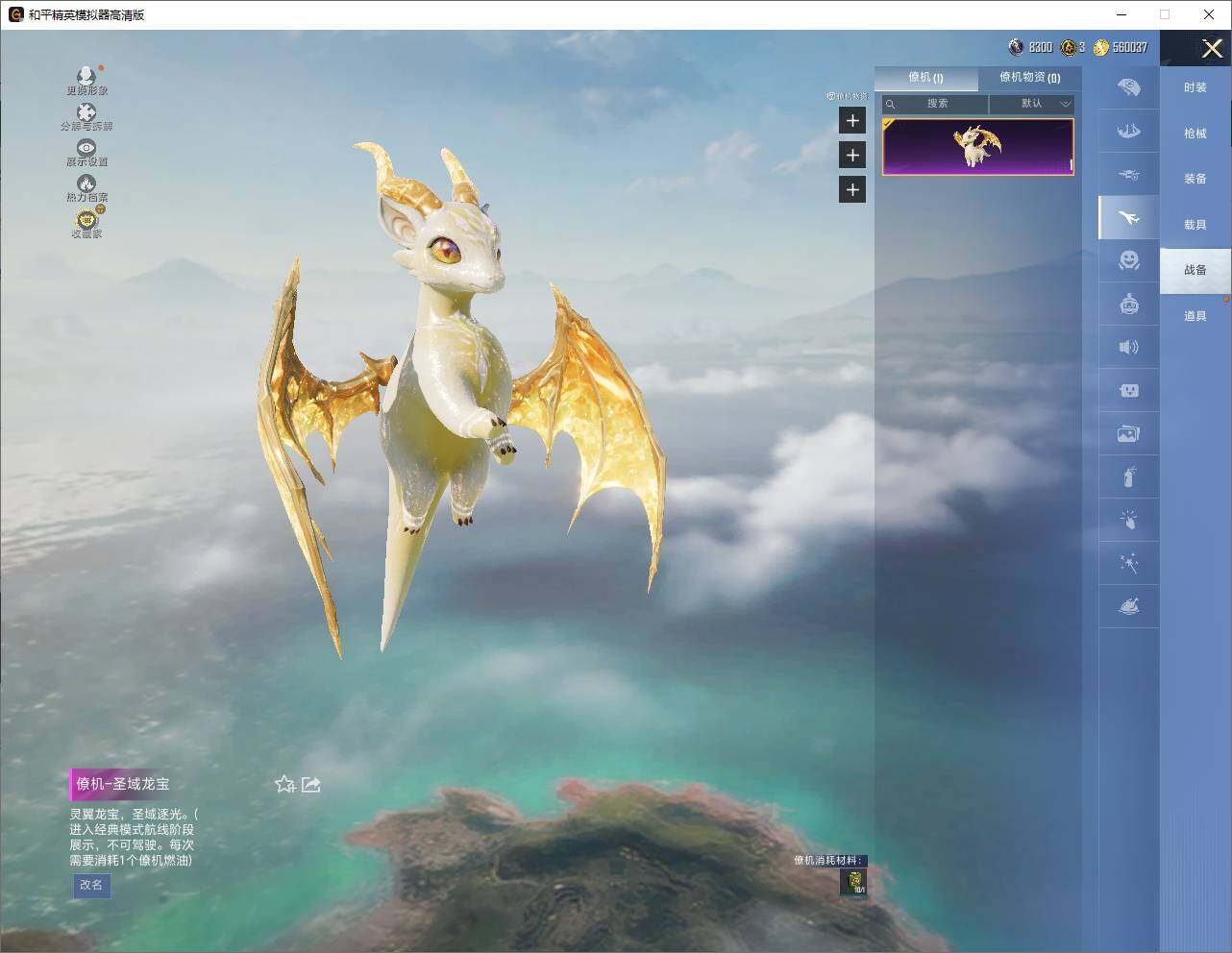
Task: Open the 时装 menu
Action: (1195, 87)
